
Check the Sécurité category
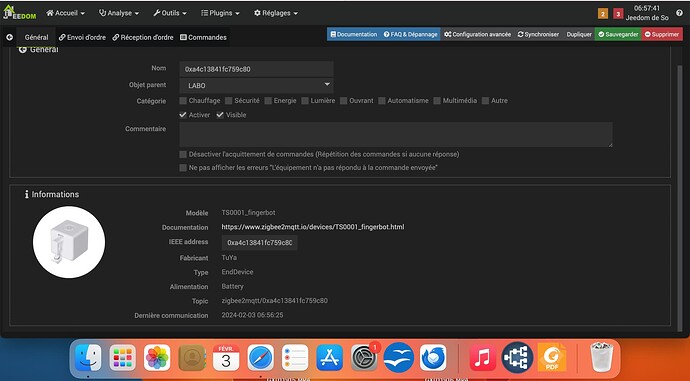pos(228,101)
